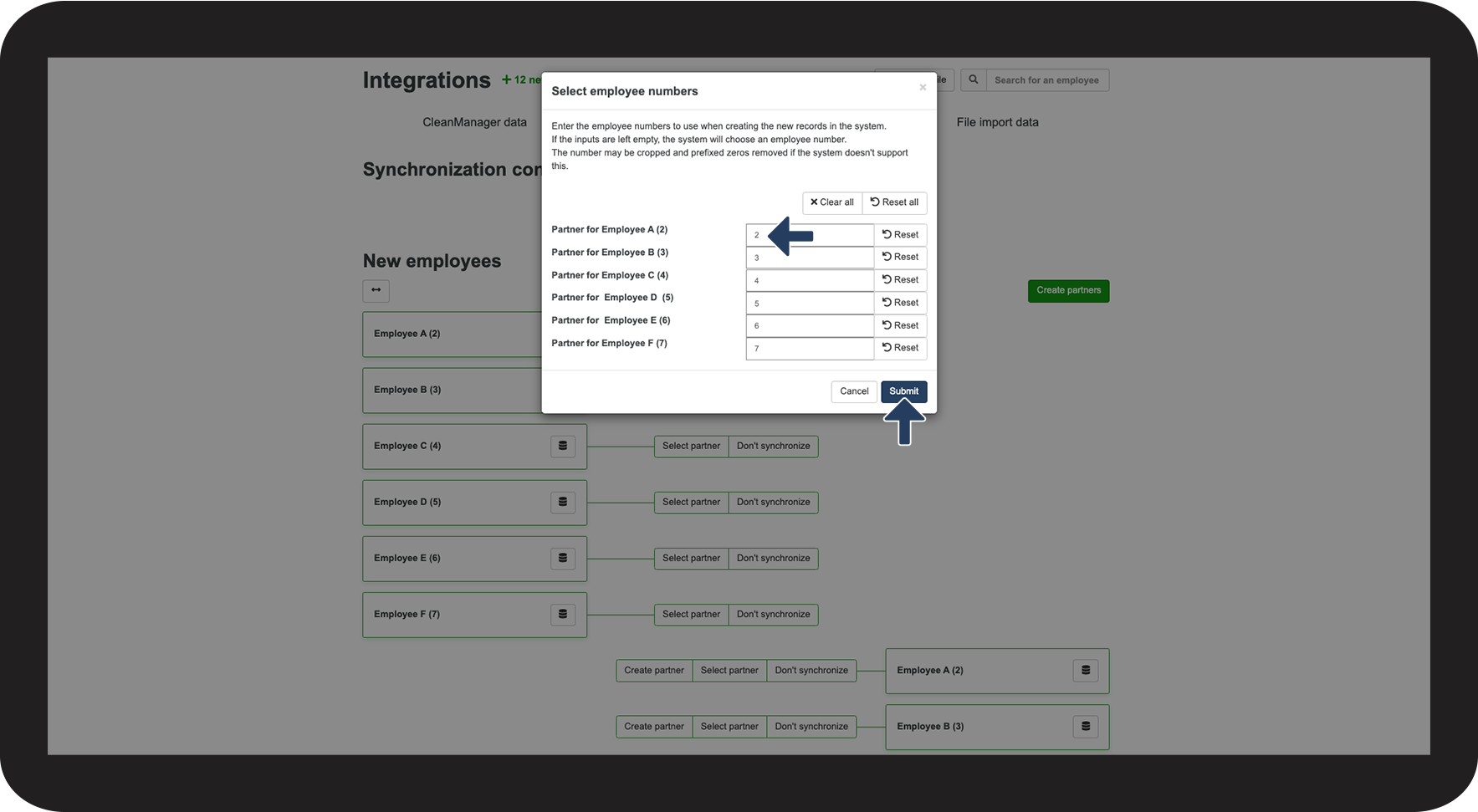This screenshot has height=812, width=1478.
Task: Click database icon on file-import Employee B (3) card
Action: [x=1086, y=727]
